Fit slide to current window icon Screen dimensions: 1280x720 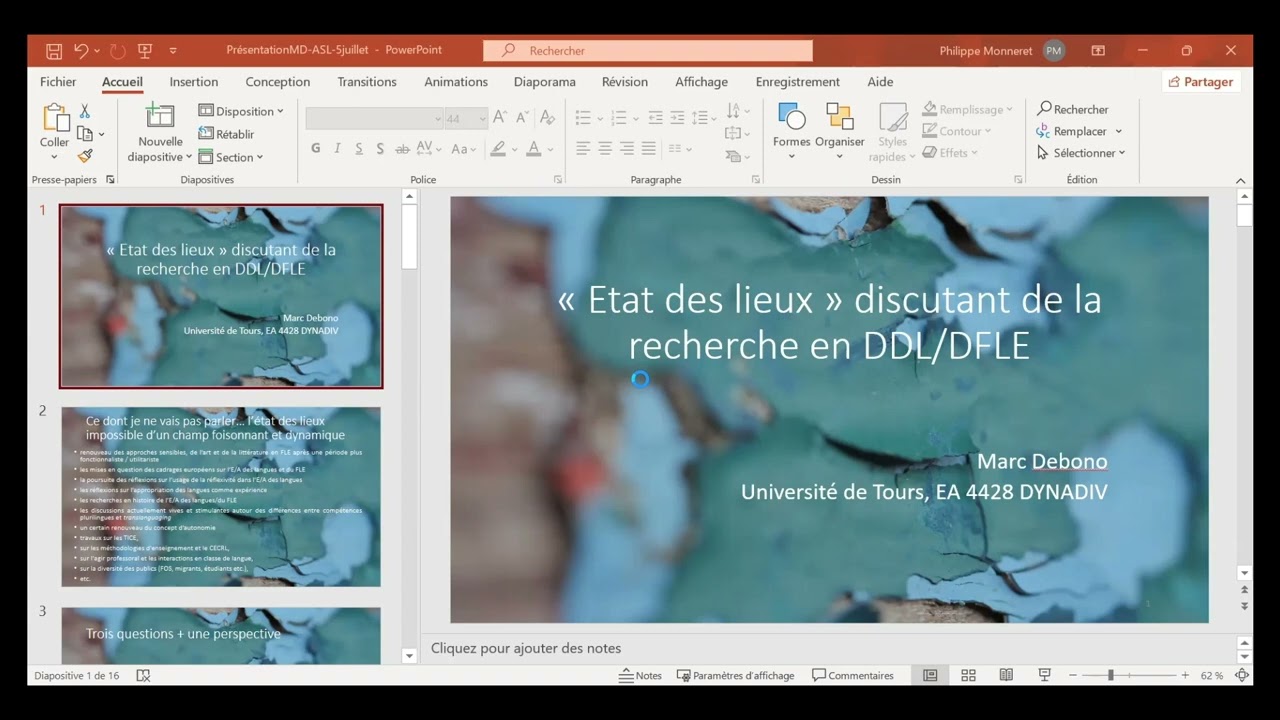pos(1242,676)
